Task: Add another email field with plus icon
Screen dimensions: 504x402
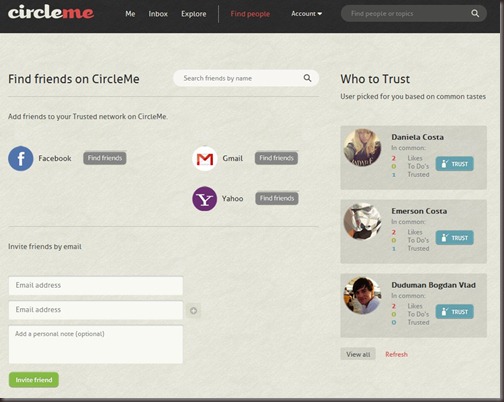Action: (x=193, y=311)
